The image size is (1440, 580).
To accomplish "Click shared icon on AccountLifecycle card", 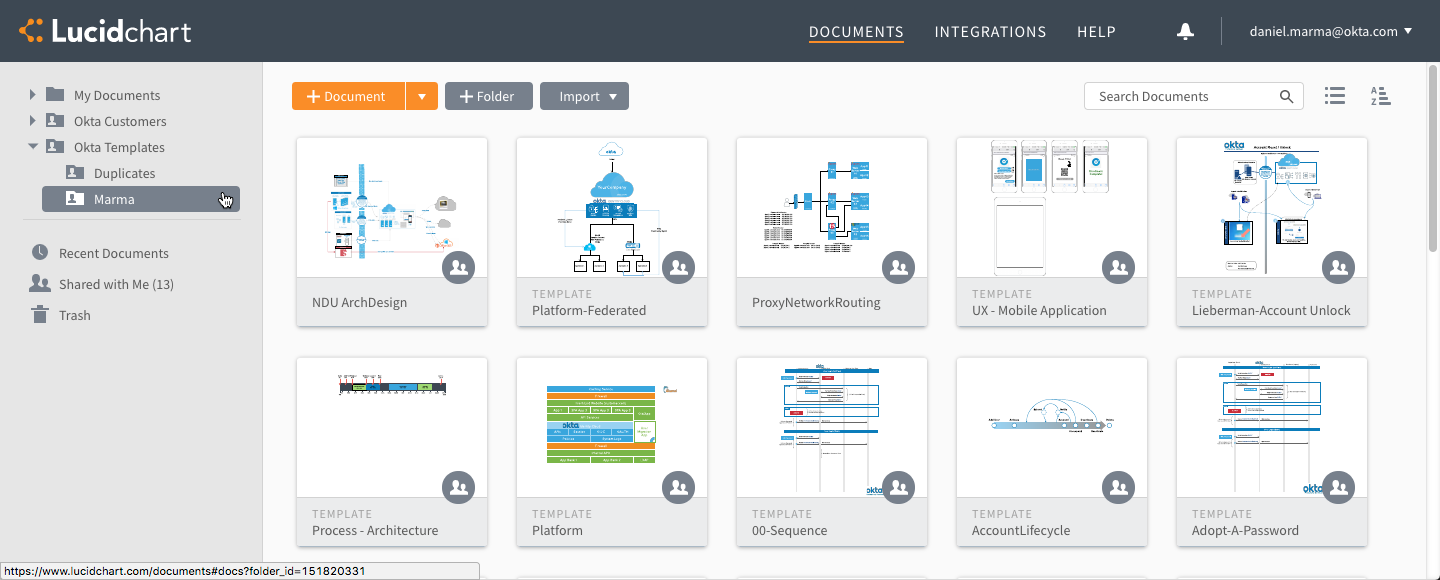I will (1118, 487).
